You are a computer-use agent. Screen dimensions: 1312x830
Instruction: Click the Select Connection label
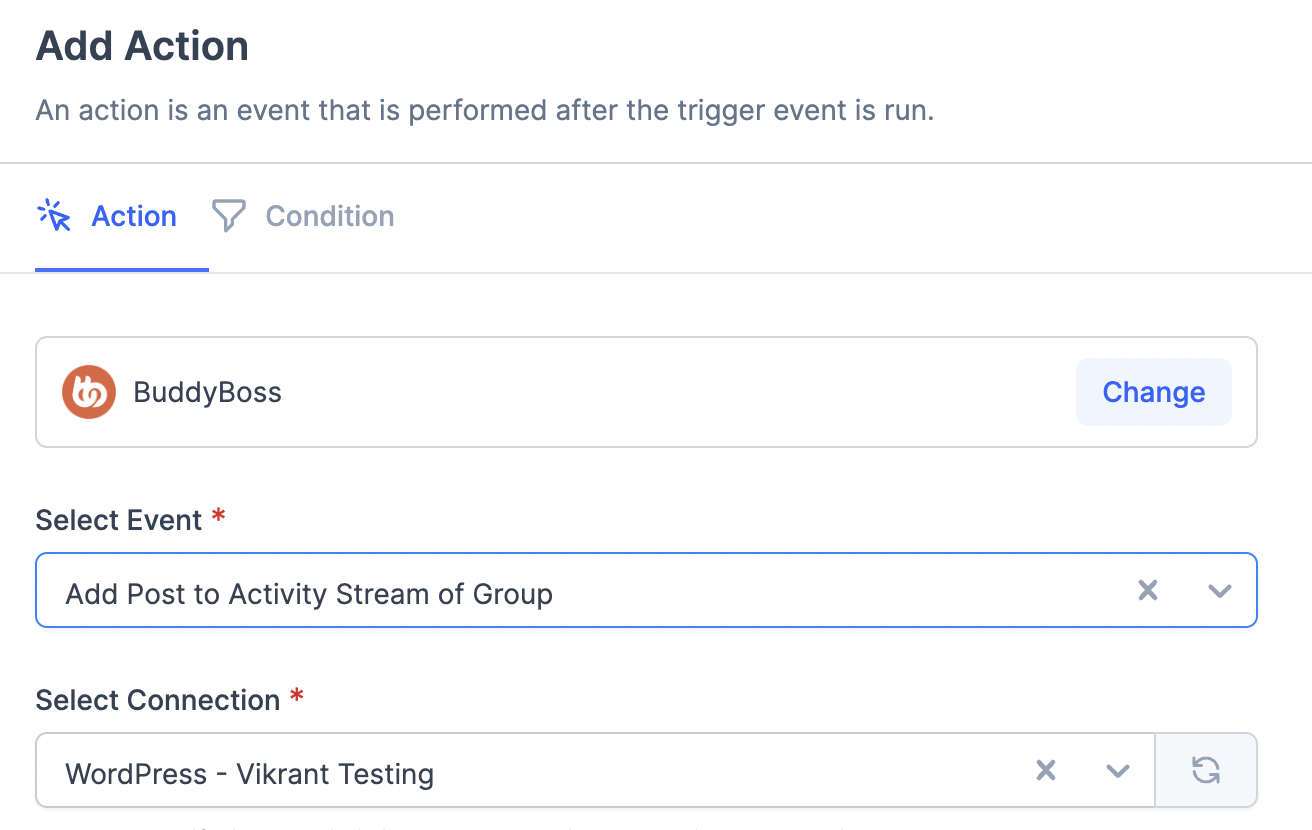(x=157, y=700)
